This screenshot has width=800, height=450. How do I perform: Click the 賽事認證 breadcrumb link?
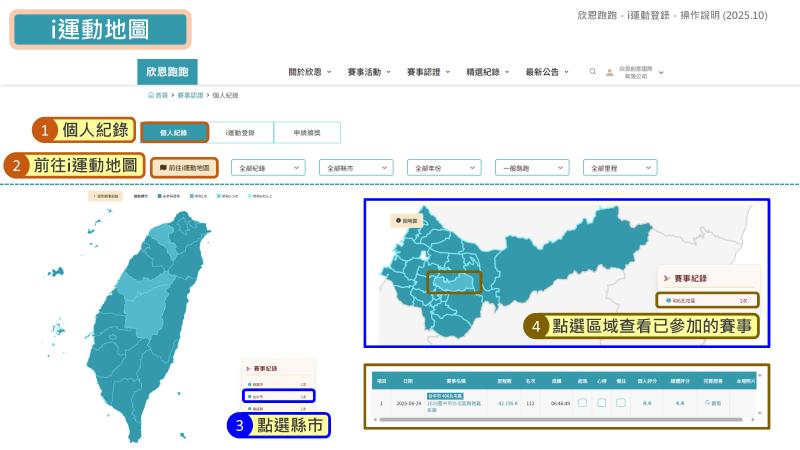190,95
